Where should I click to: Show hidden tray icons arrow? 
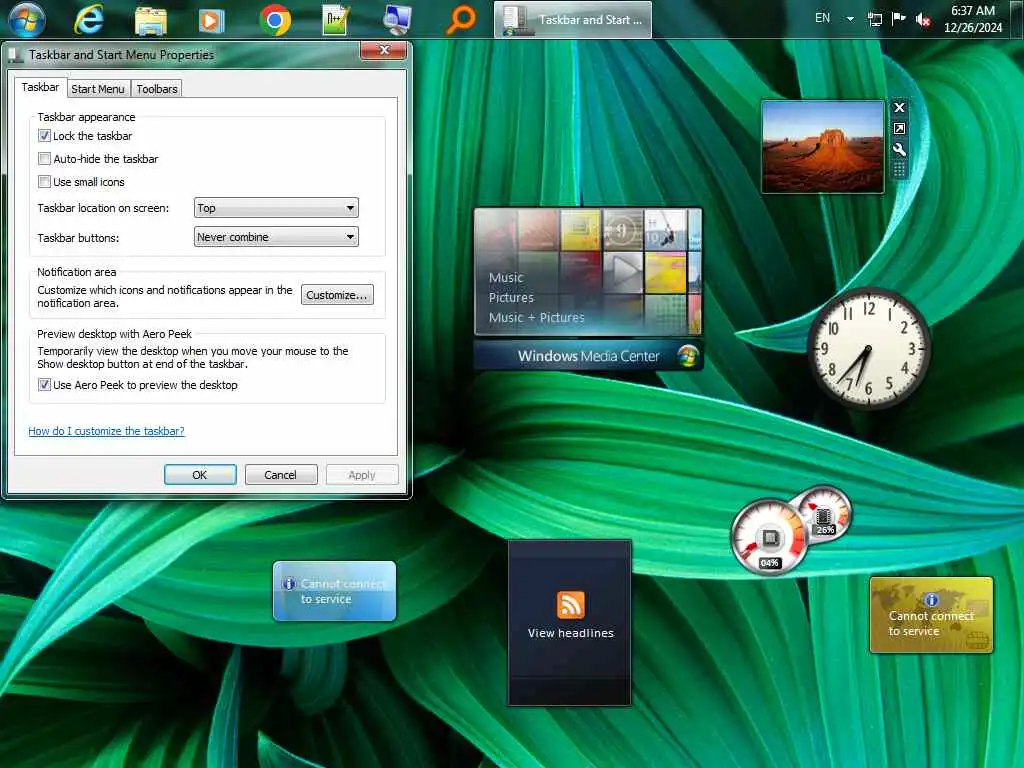(850, 19)
